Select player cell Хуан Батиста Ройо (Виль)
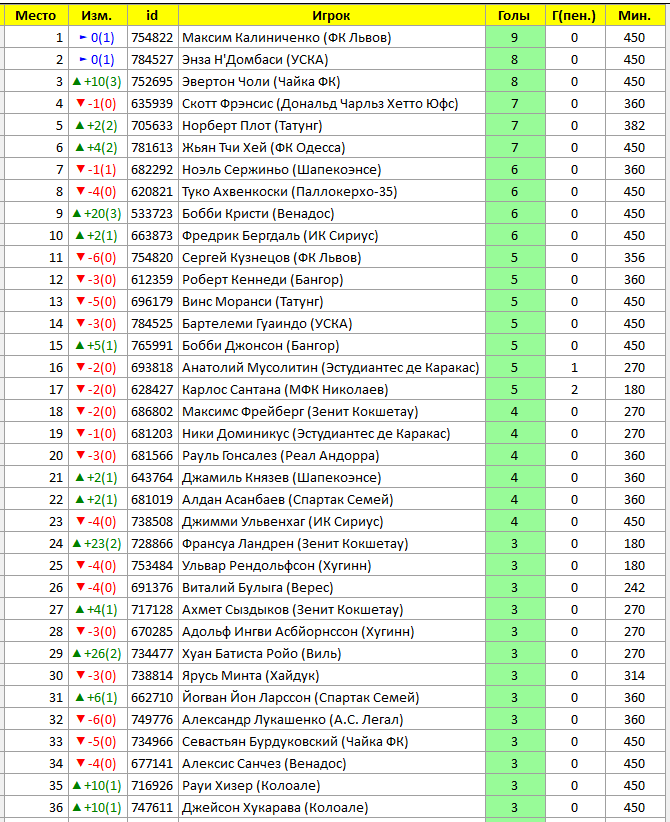 click(x=332, y=654)
